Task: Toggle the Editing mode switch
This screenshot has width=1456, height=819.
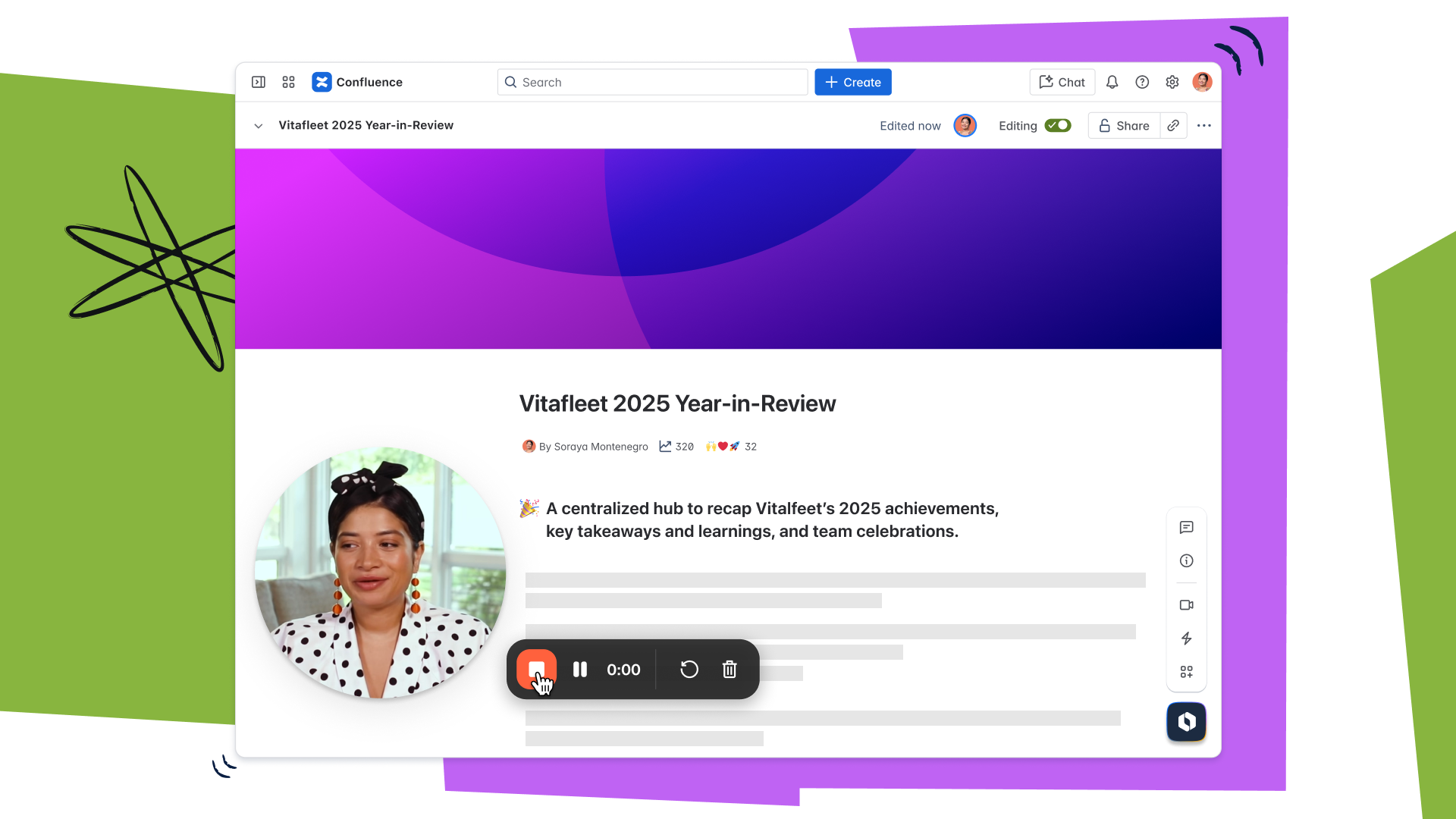Action: coord(1058,126)
